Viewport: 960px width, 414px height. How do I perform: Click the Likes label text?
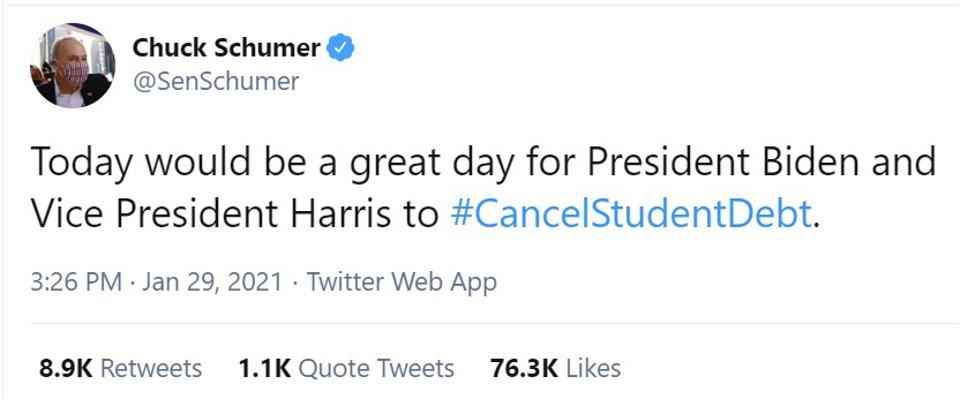click(x=593, y=369)
